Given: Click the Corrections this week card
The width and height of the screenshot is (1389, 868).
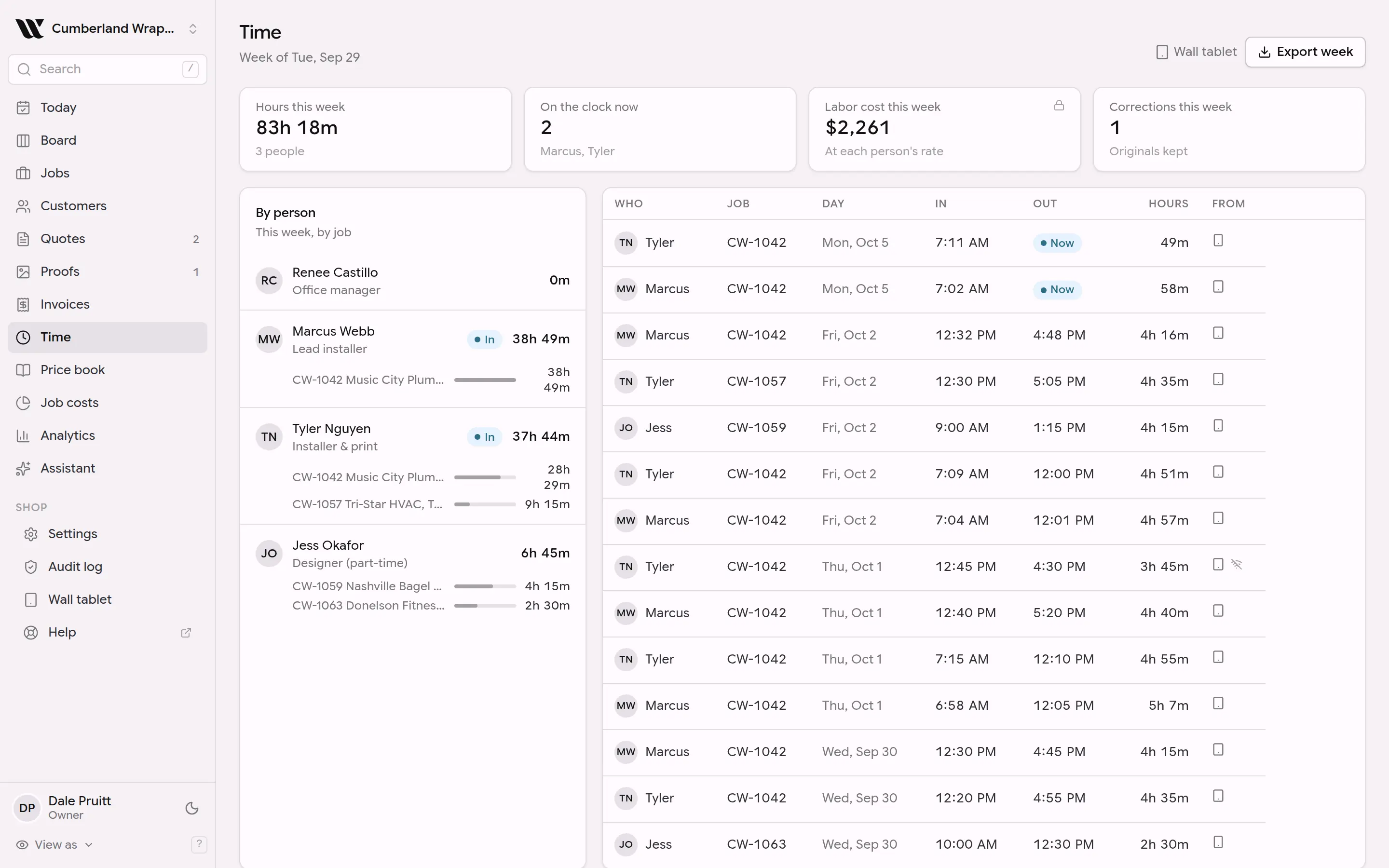Looking at the screenshot, I should (1229, 129).
